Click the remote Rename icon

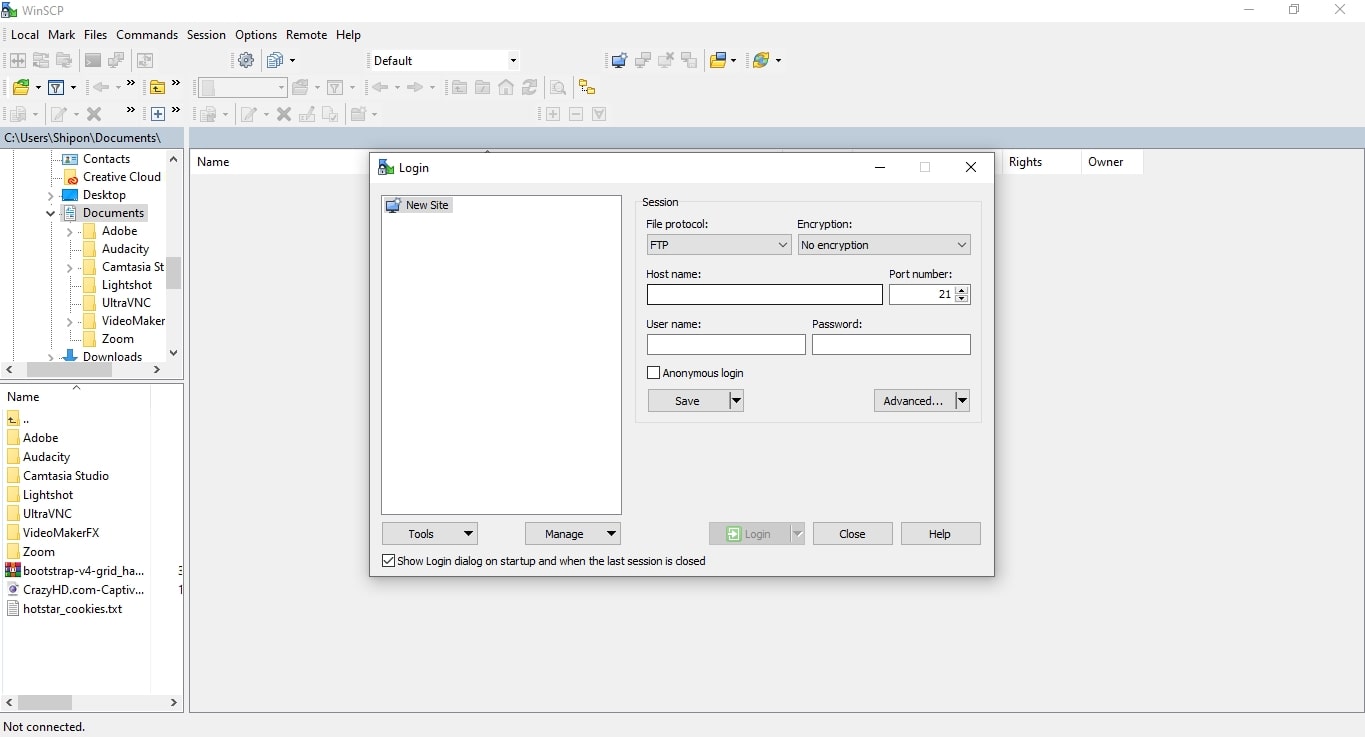(307, 113)
